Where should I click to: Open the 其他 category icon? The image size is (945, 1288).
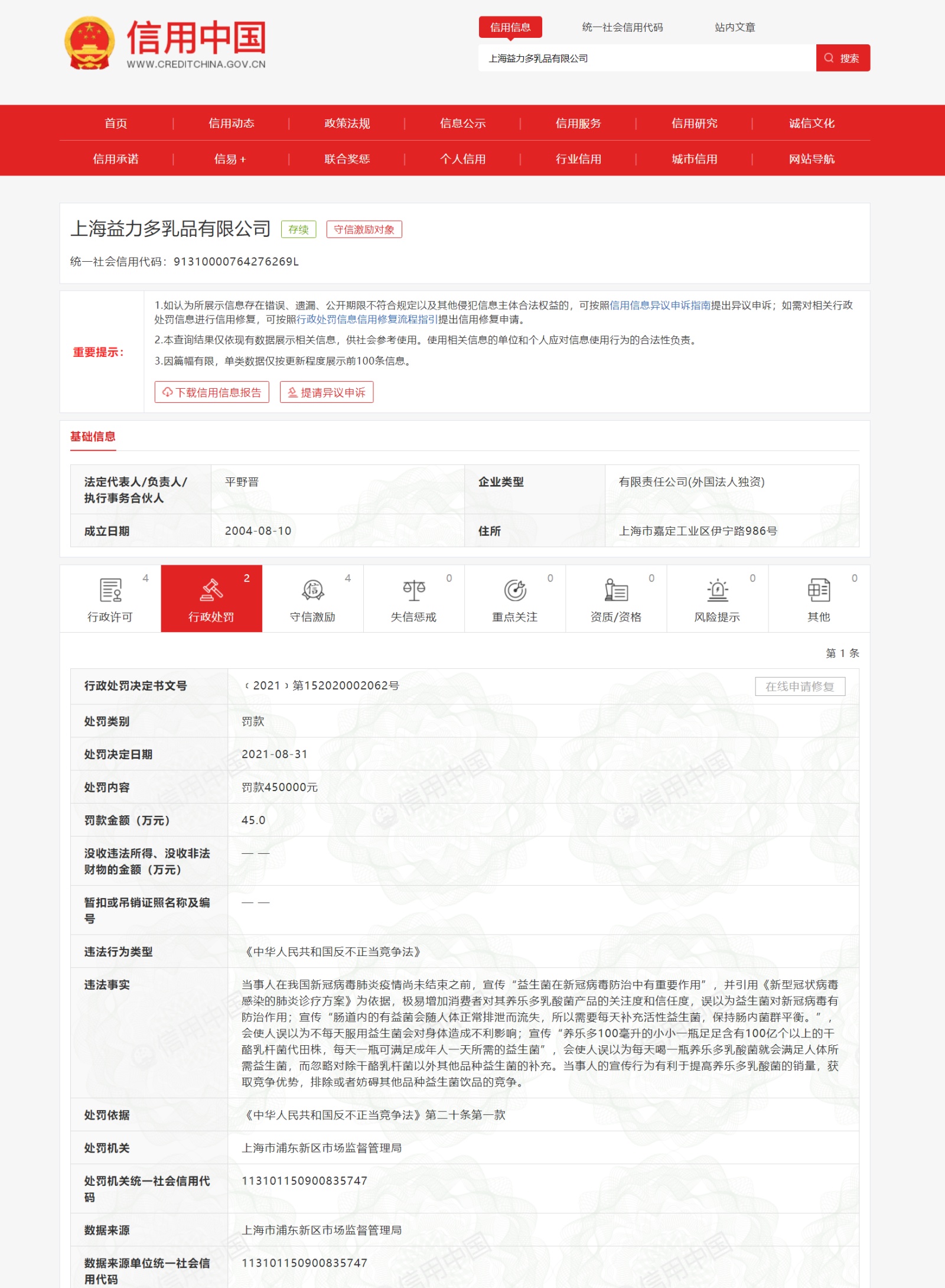click(819, 590)
